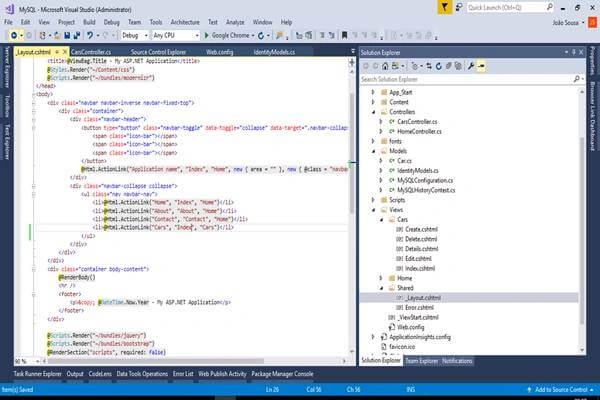This screenshot has height=400, width=600.
Task: Pin Solution Explorer with auto-hide icon
Action: 574,52
